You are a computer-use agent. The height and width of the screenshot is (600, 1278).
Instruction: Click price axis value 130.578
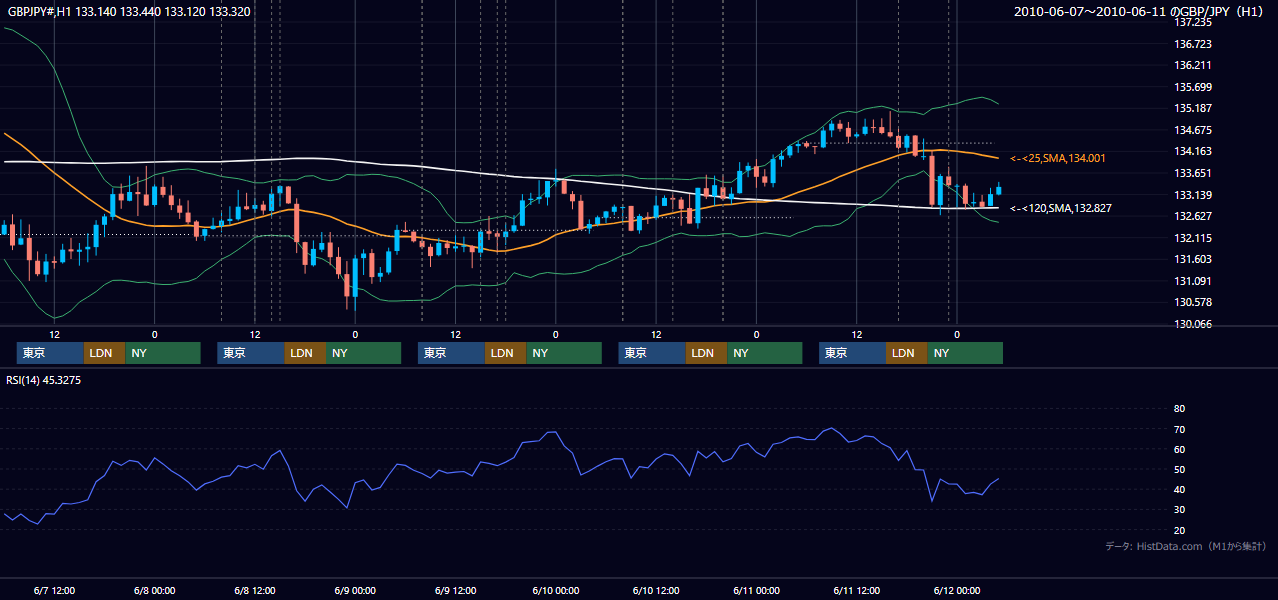coord(1193,302)
